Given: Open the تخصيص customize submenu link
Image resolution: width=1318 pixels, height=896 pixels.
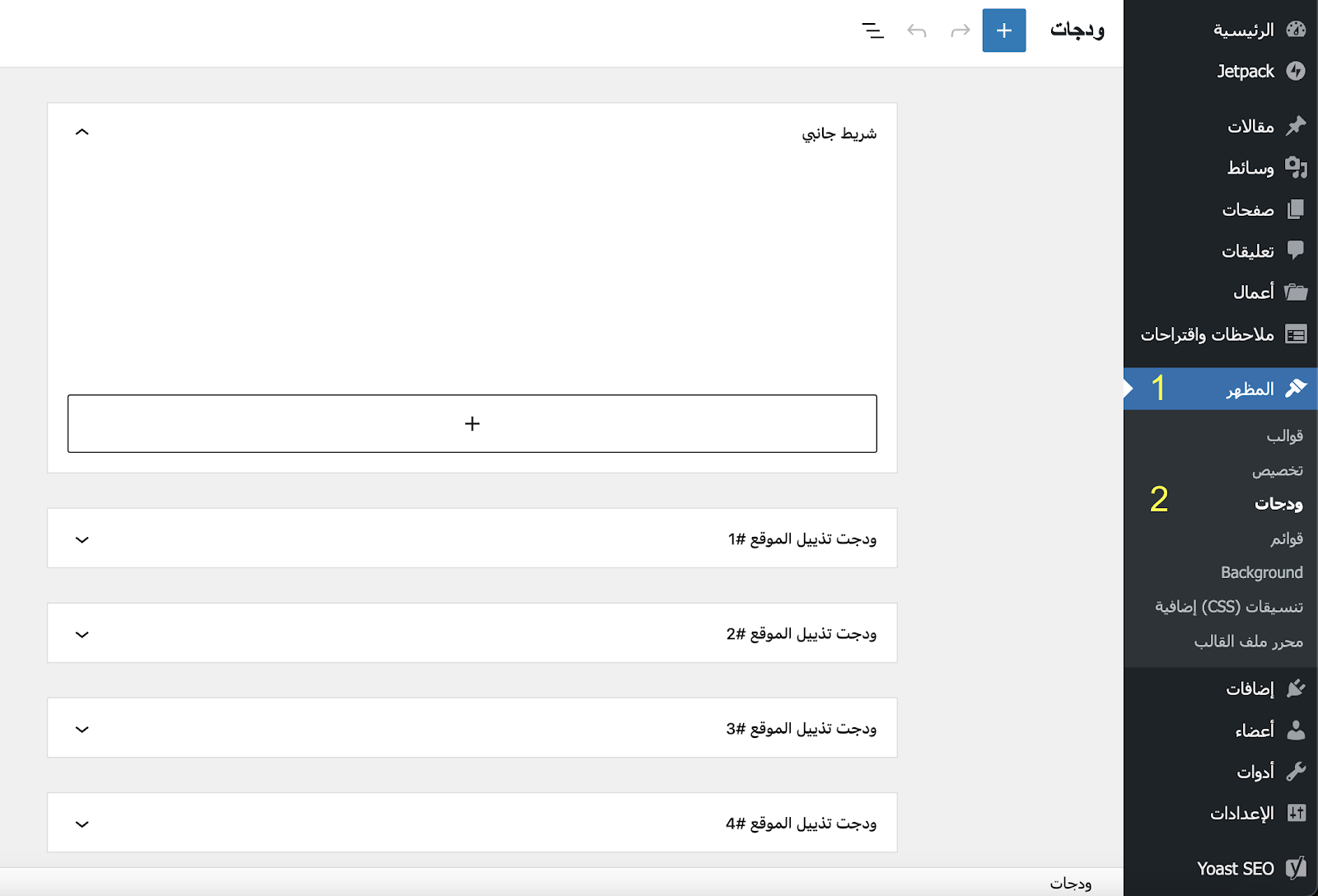Looking at the screenshot, I should [x=1277, y=470].
